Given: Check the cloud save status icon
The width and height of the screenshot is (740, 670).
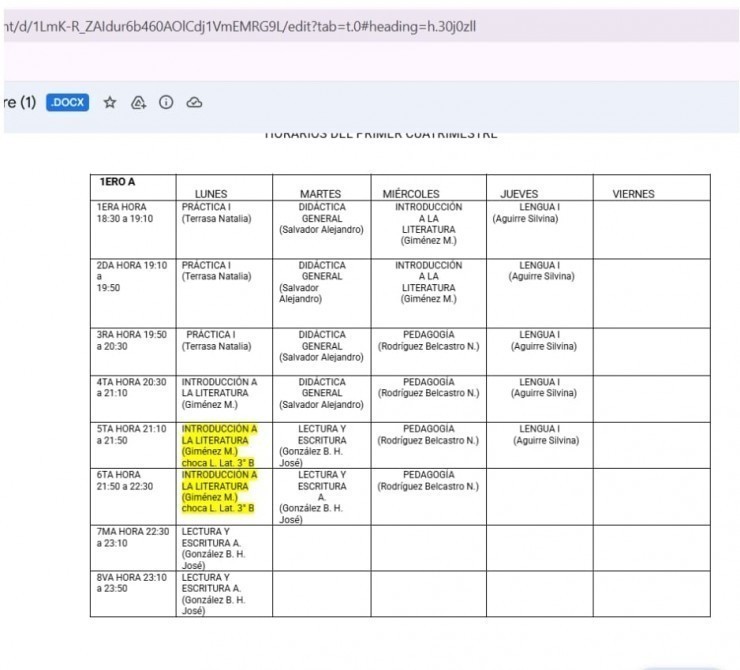Looking at the screenshot, I should click(x=195, y=102).
